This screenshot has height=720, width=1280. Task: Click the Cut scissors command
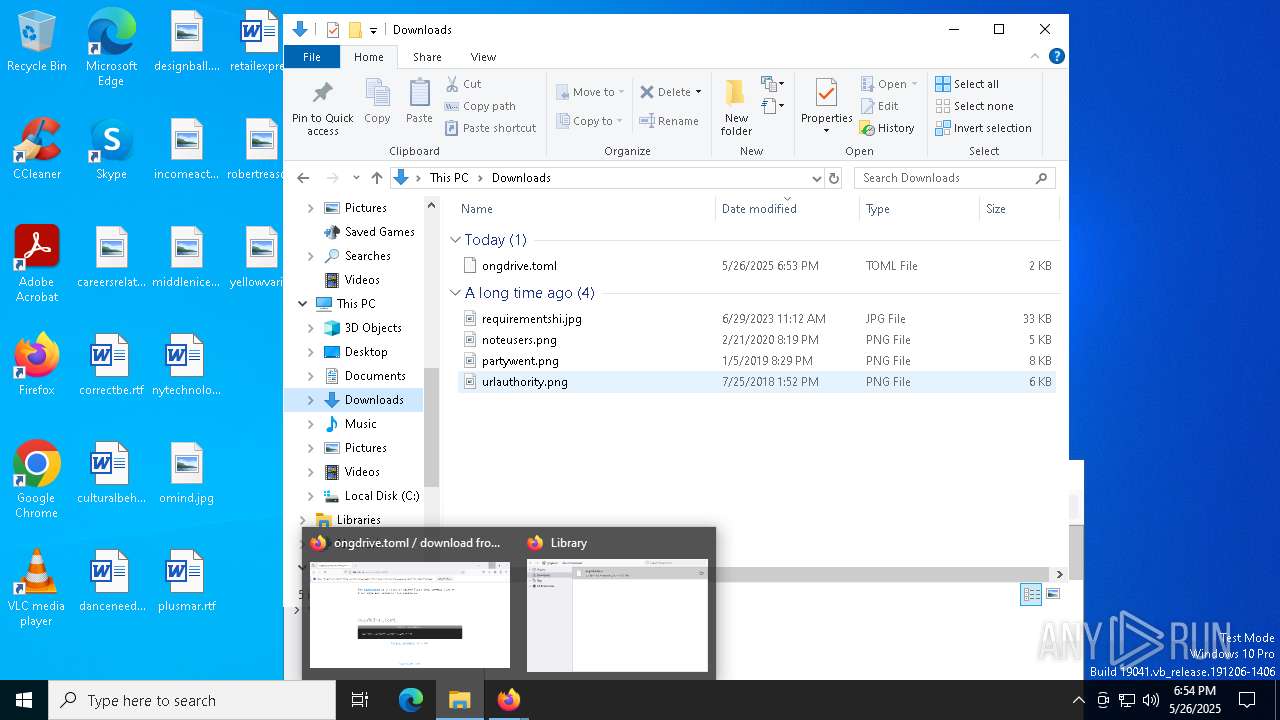pyautogui.click(x=463, y=84)
